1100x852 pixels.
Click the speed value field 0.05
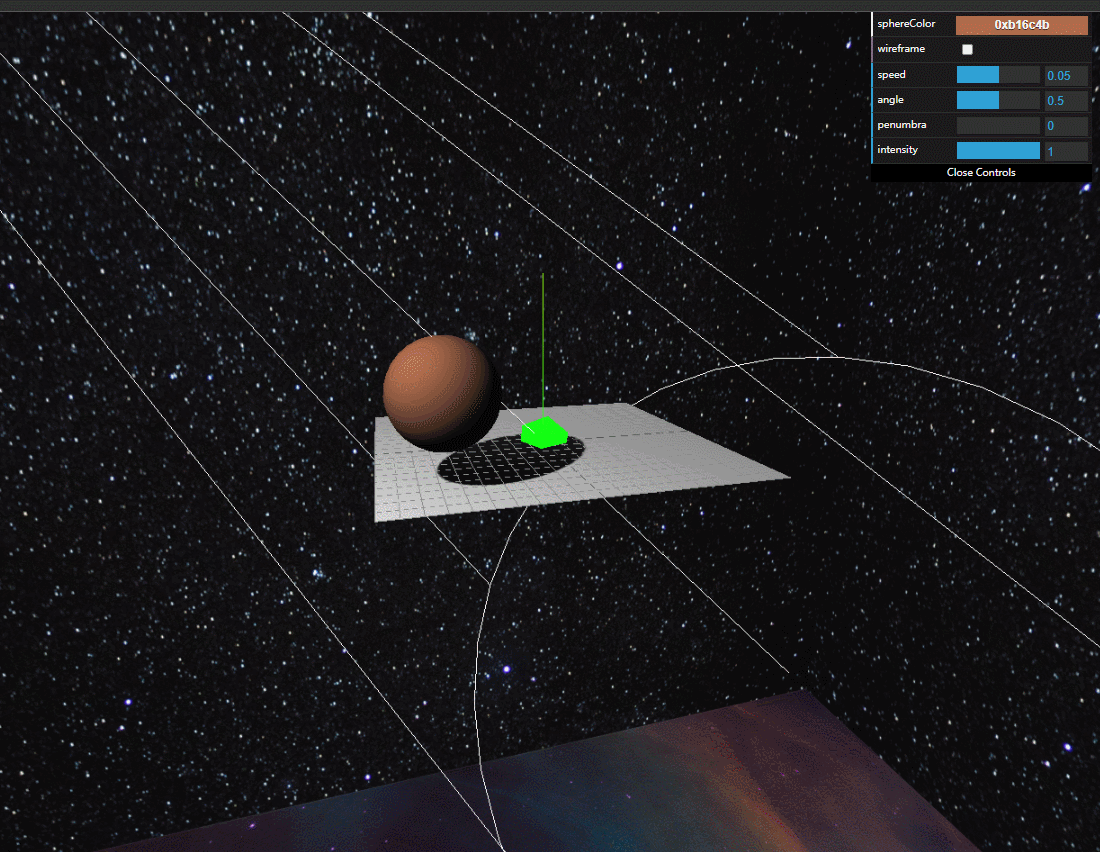click(x=1066, y=75)
